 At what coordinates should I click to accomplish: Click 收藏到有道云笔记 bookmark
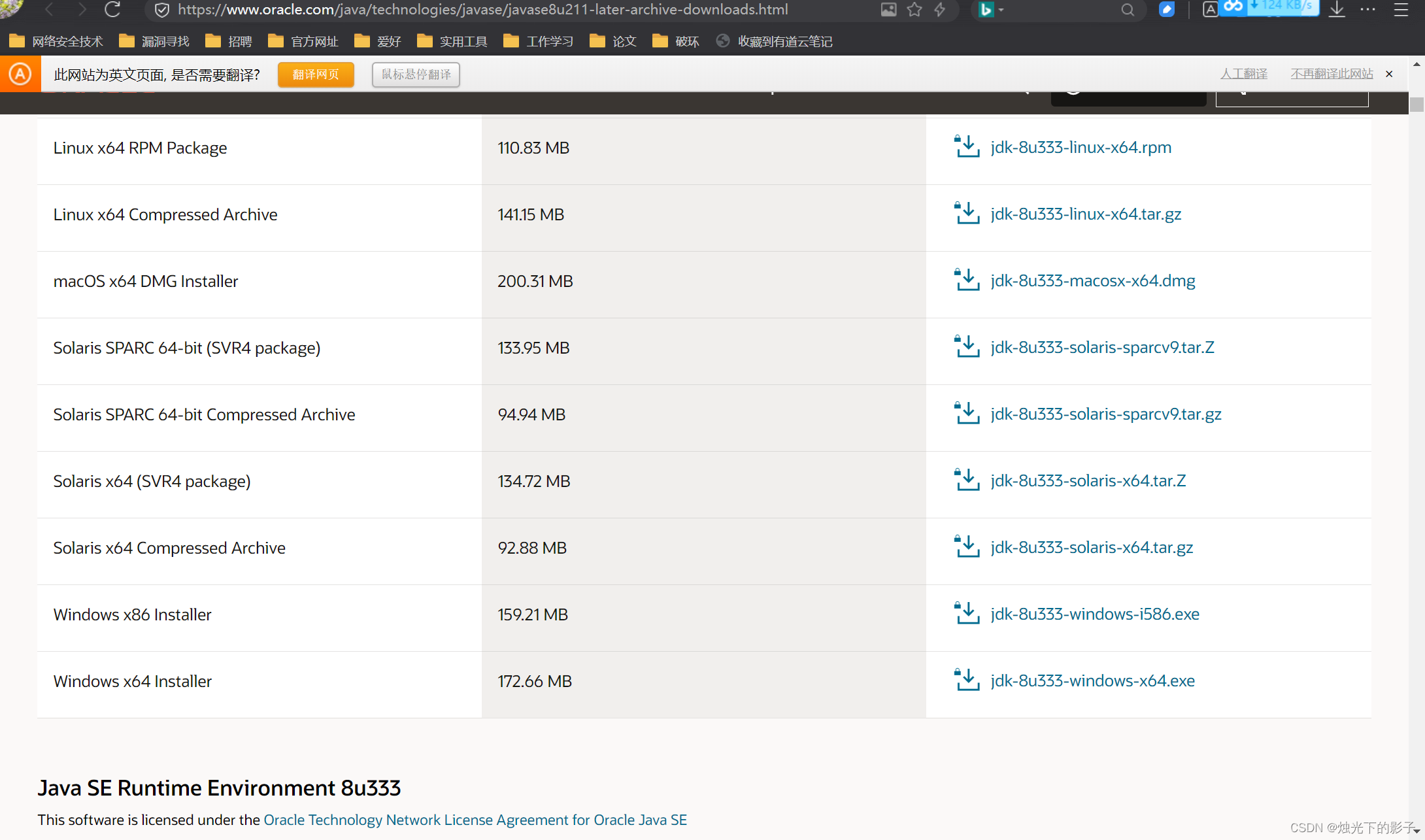pos(774,41)
